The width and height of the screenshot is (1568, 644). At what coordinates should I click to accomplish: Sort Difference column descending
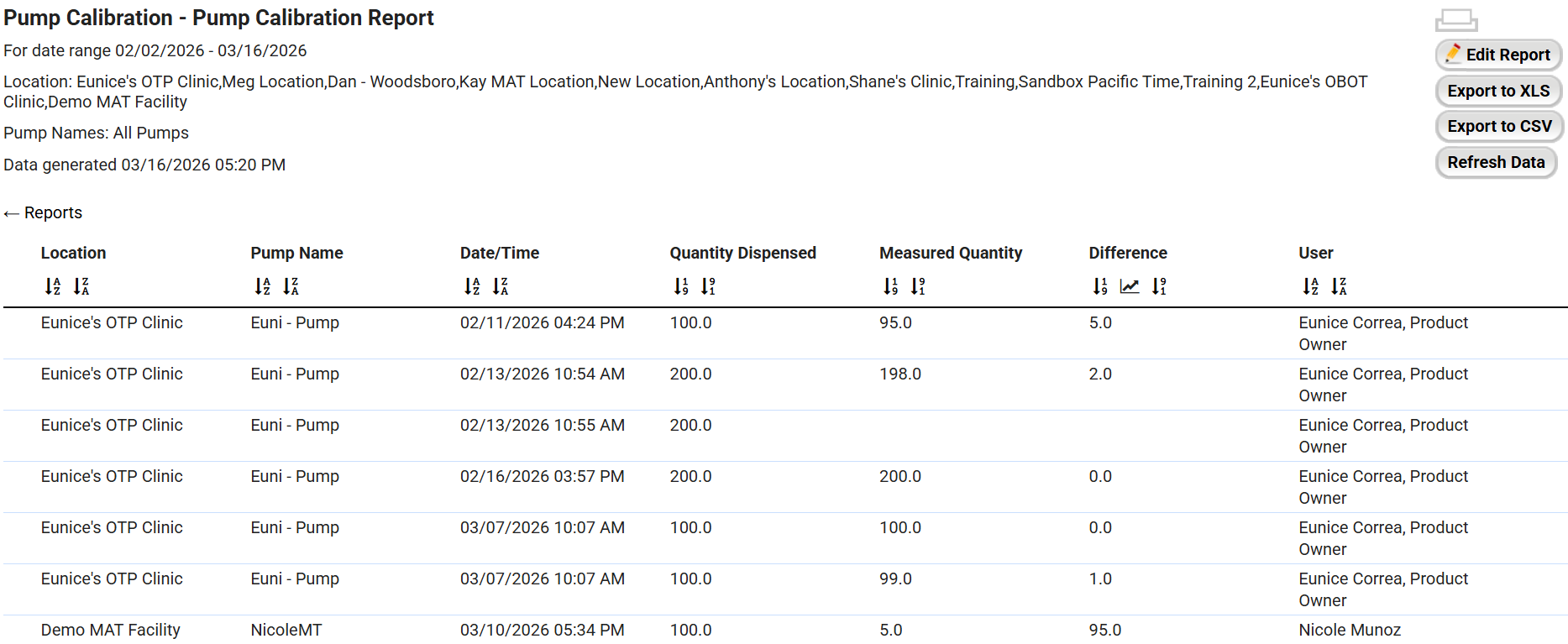[1159, 286]
